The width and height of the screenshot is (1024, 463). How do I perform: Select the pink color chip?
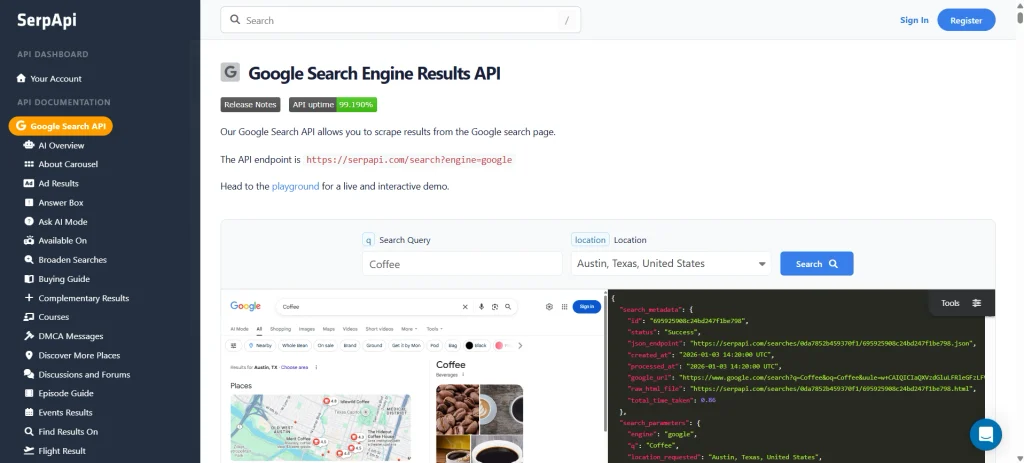tap(504, 345)
